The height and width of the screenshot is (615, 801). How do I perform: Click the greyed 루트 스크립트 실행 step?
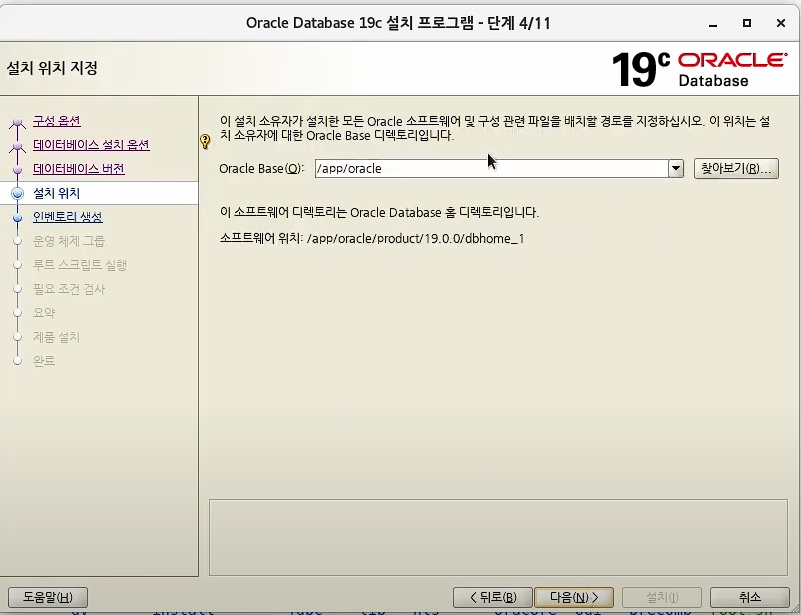pos(80,265)
